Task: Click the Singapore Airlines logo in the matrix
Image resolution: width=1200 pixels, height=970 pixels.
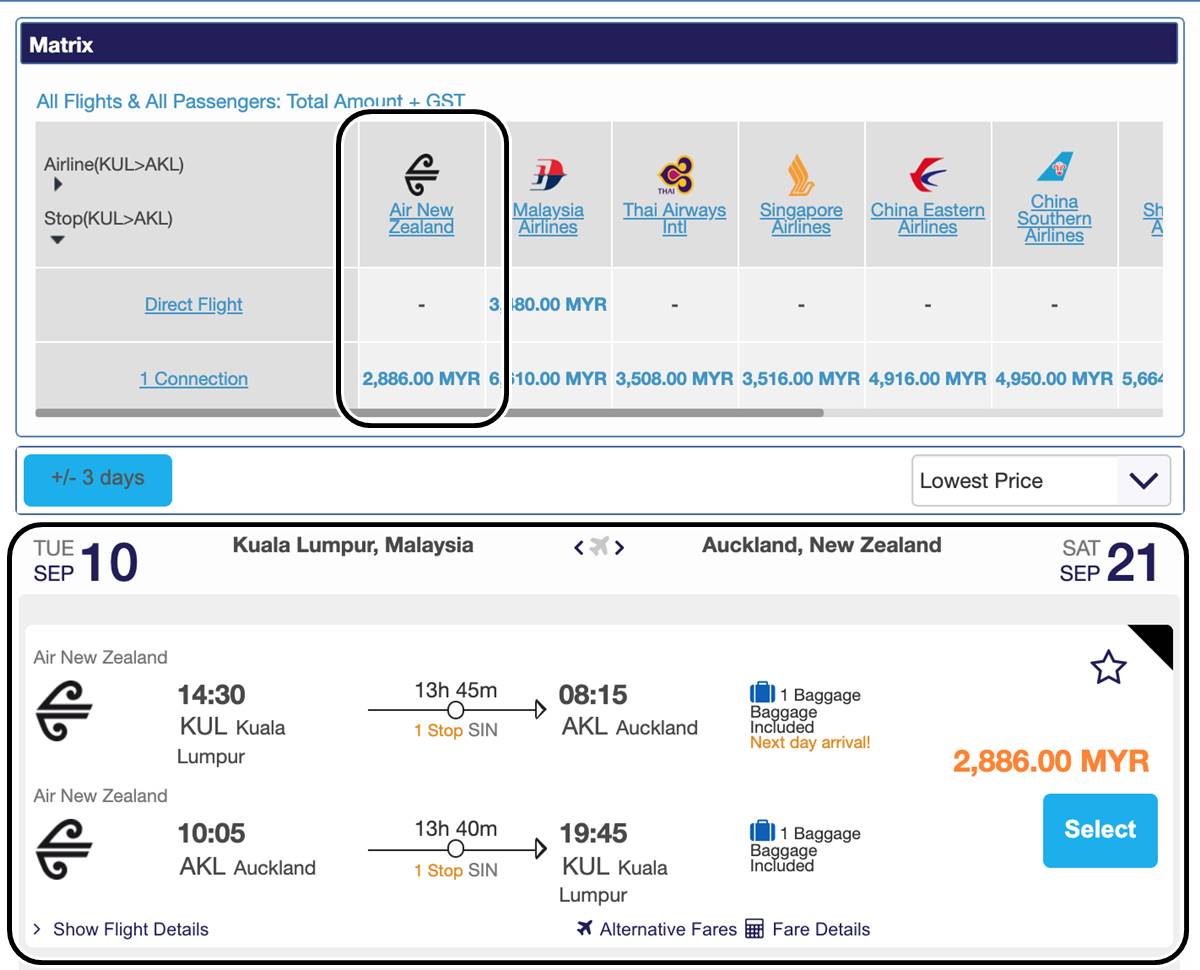Action: pos(801,176)
